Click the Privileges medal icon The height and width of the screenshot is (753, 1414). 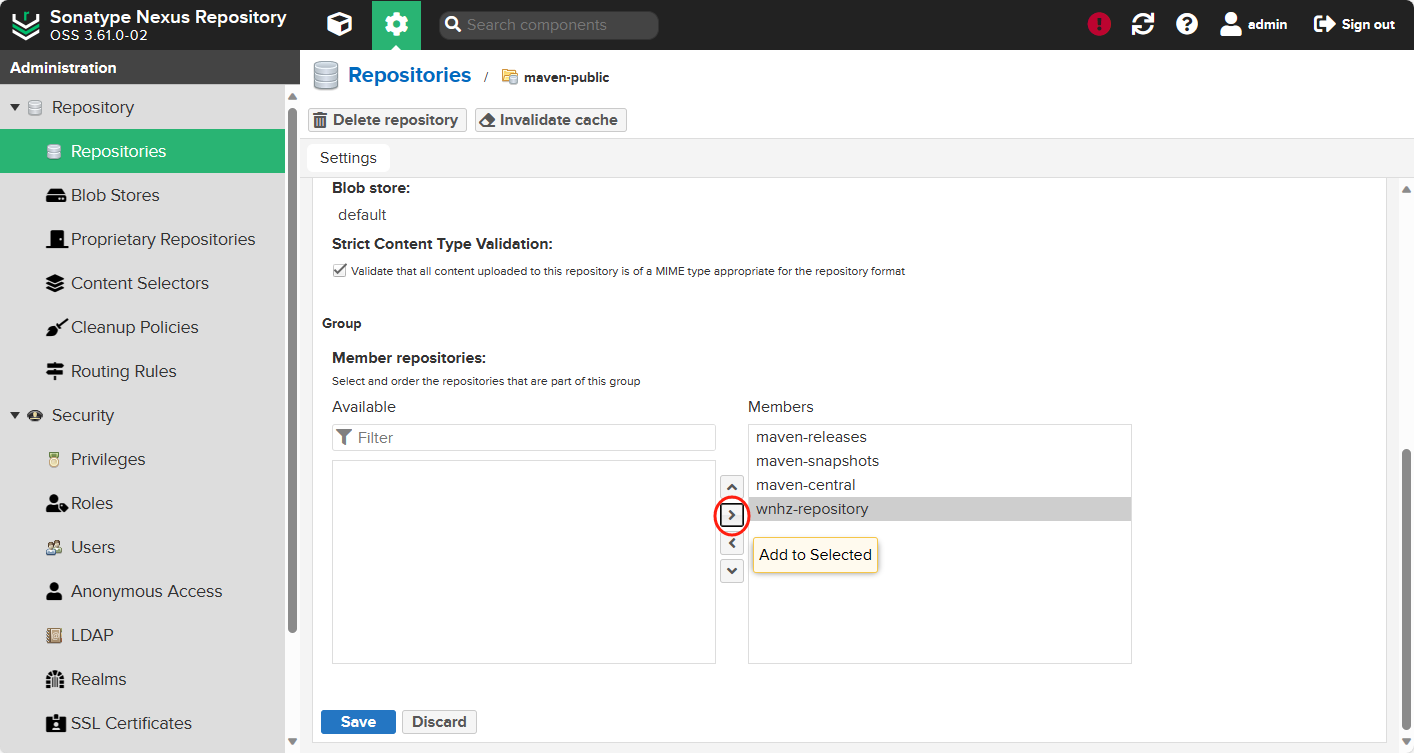(x=55, y=459)
